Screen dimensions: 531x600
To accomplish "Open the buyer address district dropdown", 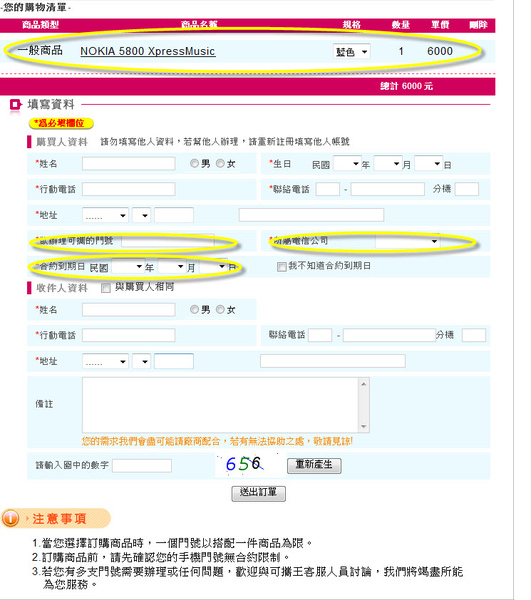I will click(x=142, y=215).
